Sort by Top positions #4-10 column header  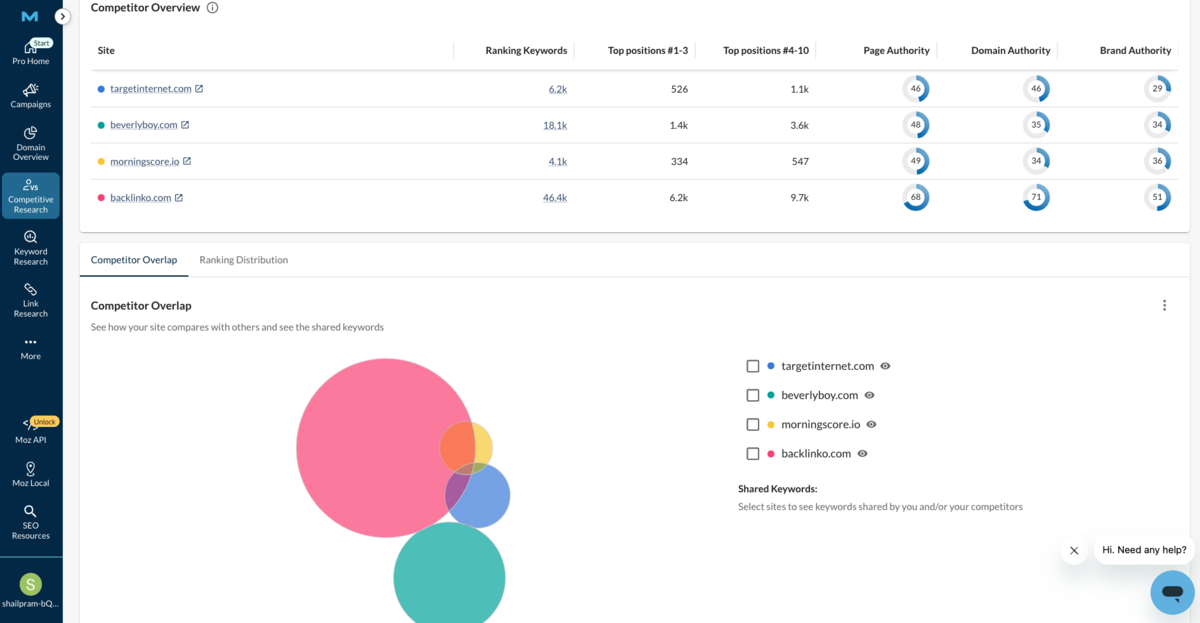point(766,50)
